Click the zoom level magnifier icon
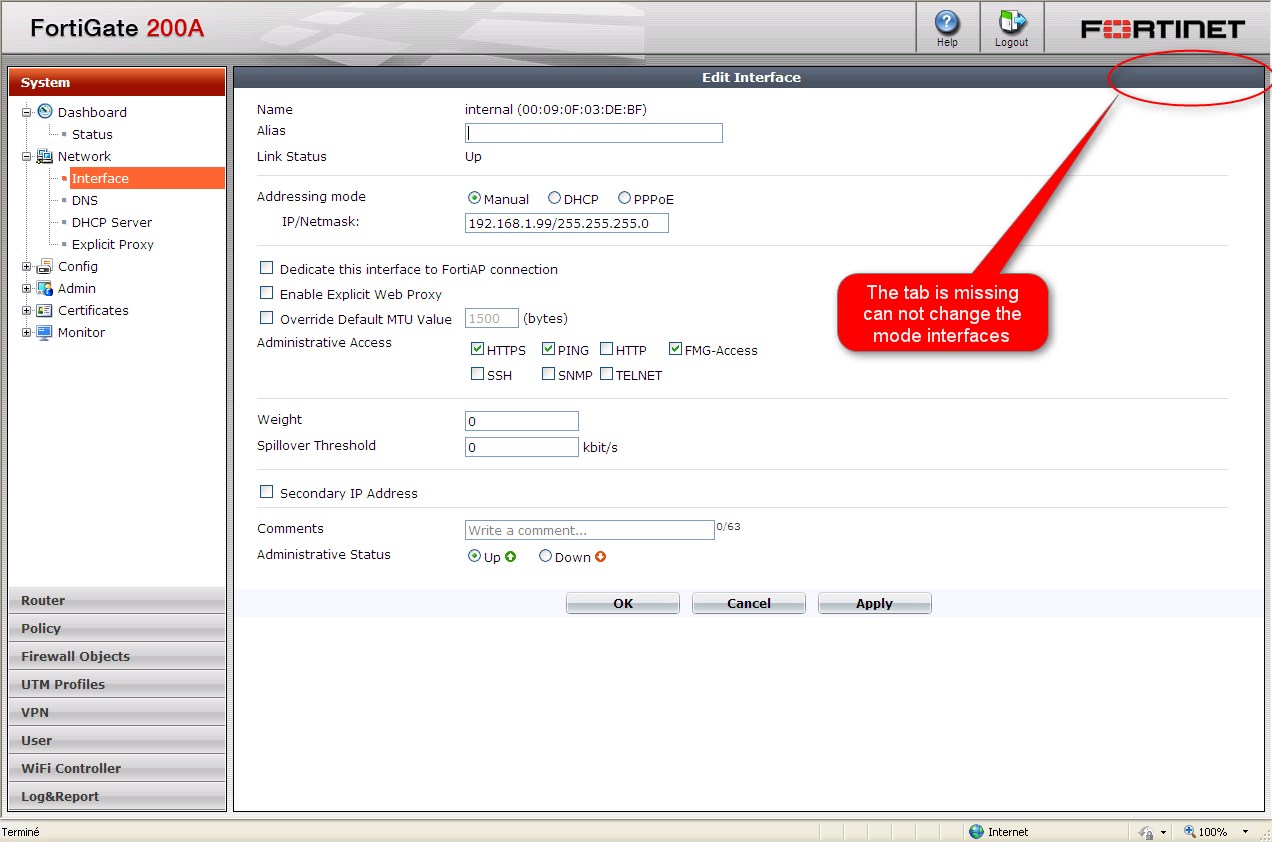Viewport: 1272px width, 842px height. click(1190, 832)
